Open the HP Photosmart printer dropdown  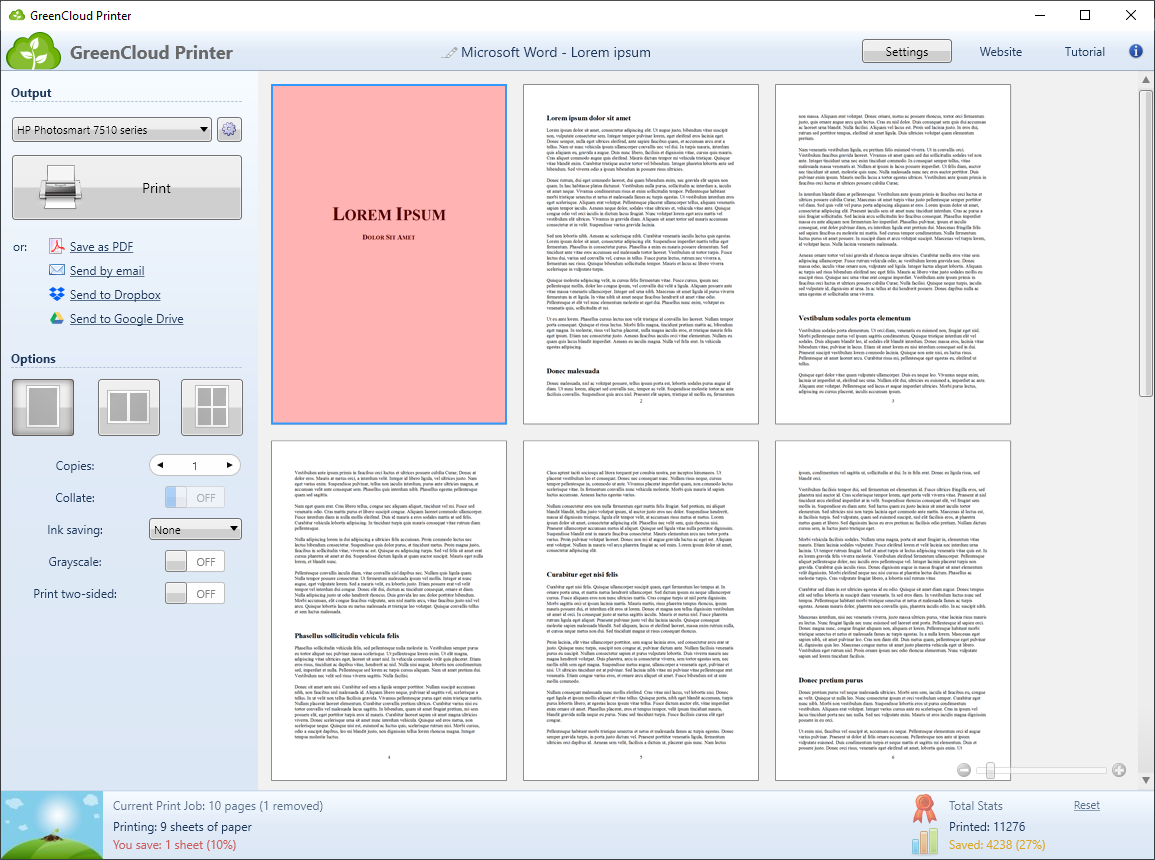[x=112, y=130]
